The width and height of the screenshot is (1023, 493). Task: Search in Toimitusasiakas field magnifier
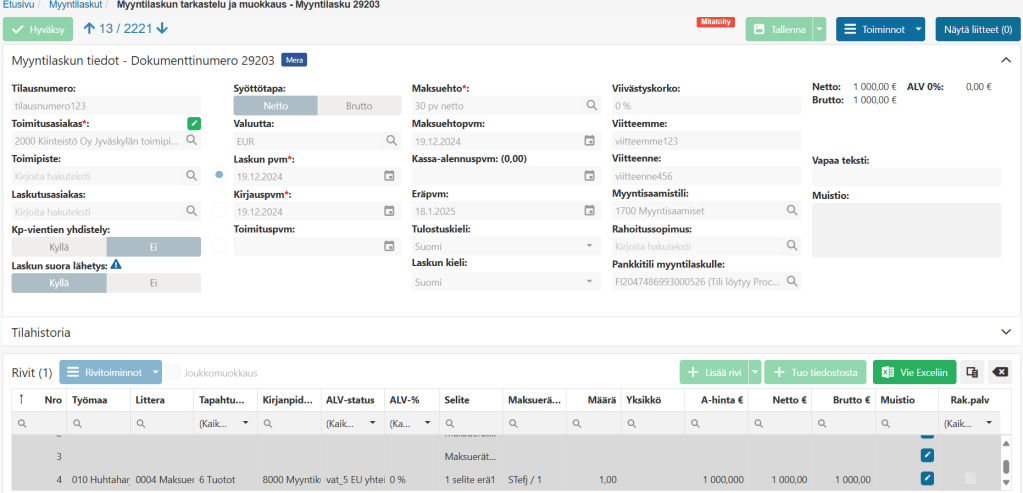192,140
